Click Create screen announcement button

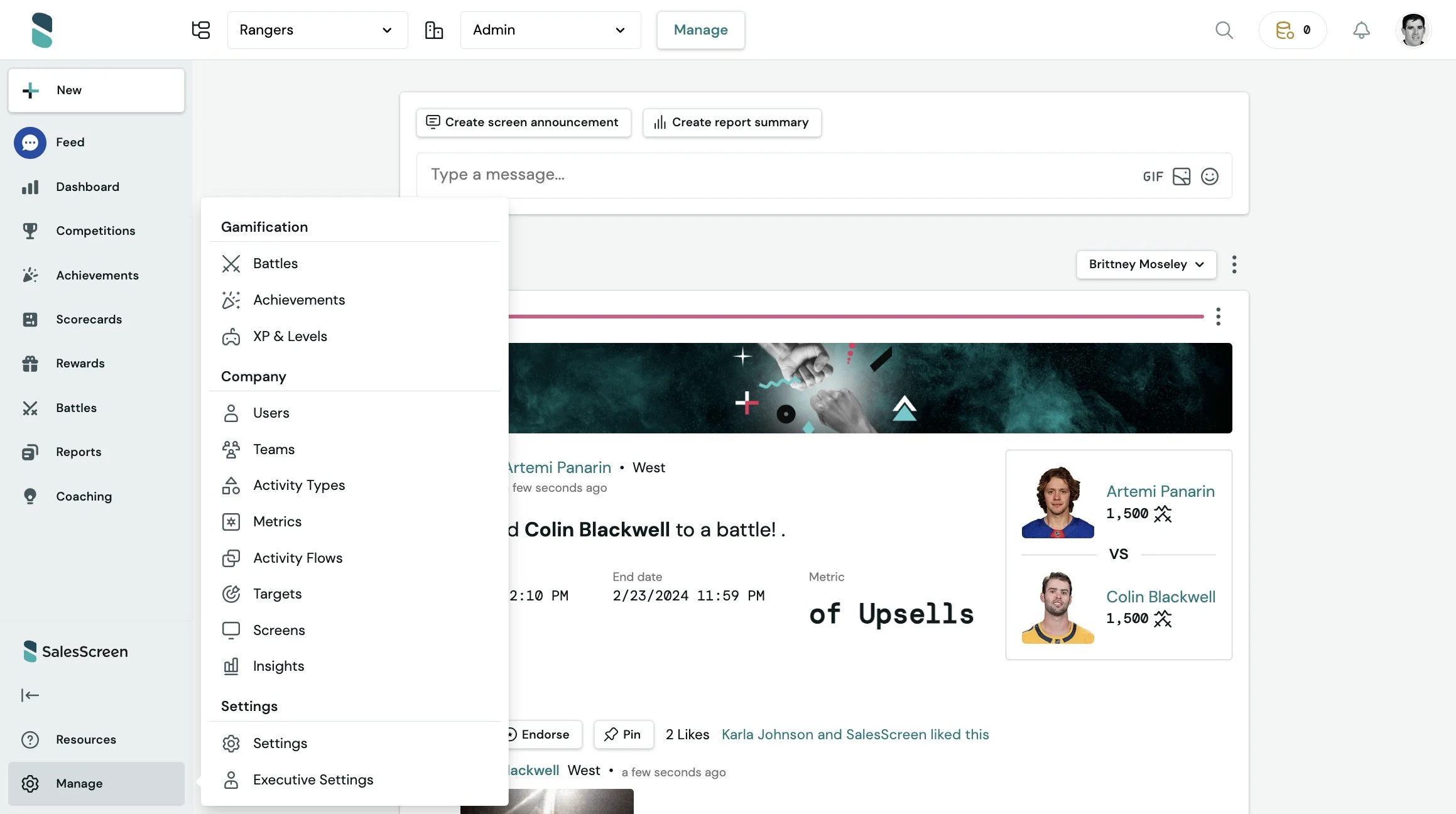[x=523, y=122]
